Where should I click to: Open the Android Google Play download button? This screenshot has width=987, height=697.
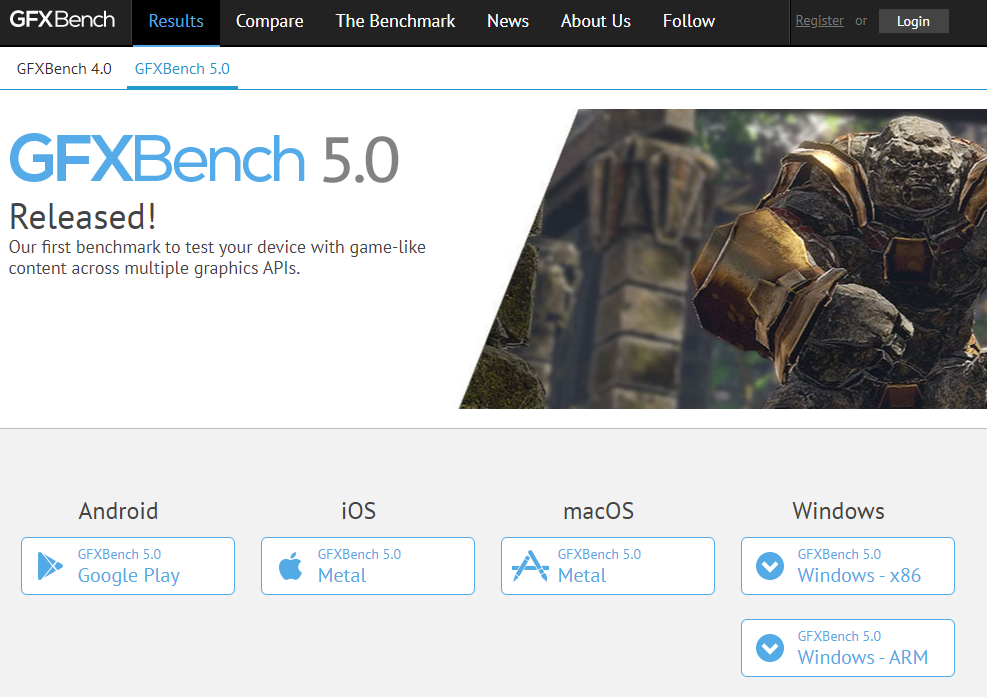pos(128,566)
